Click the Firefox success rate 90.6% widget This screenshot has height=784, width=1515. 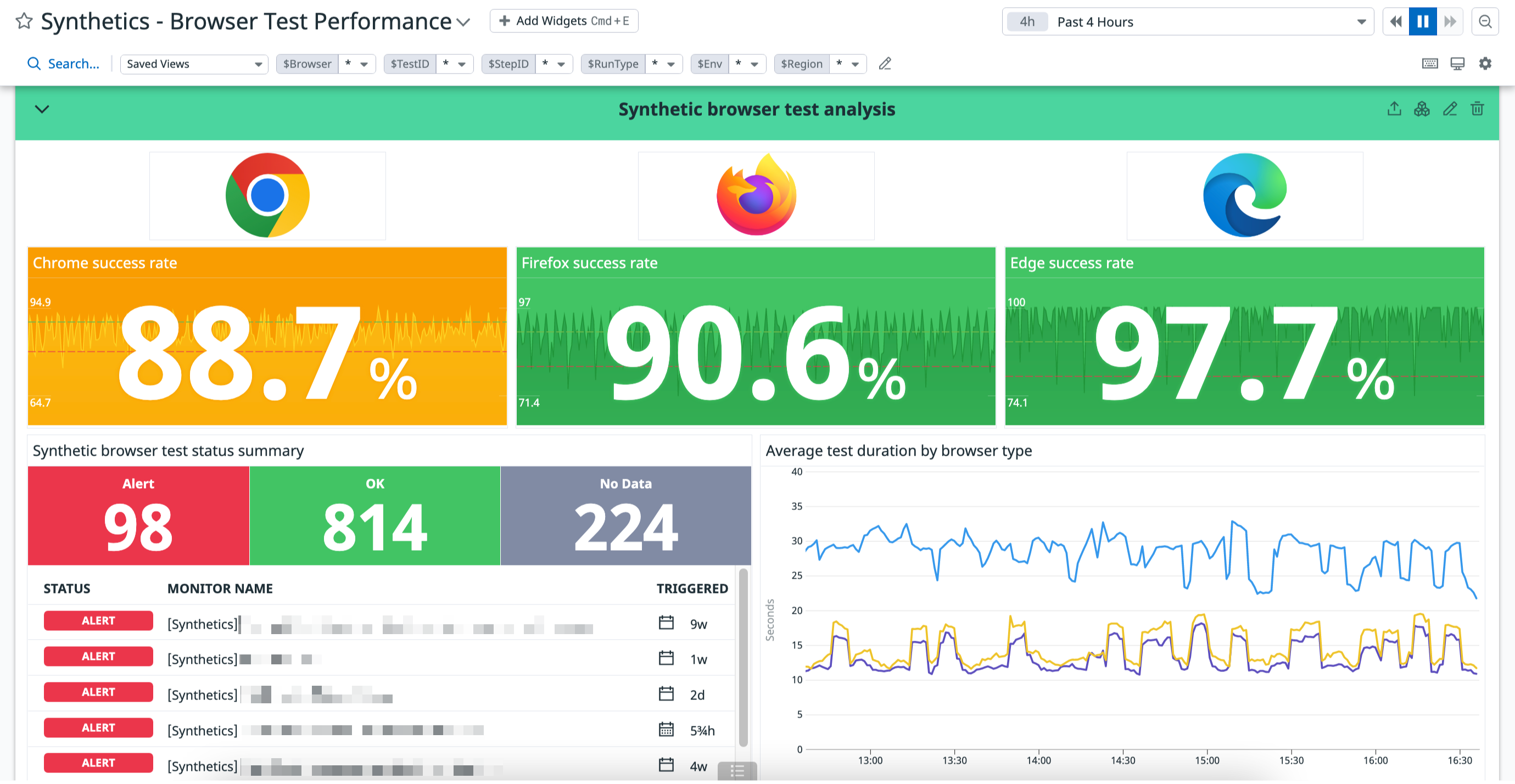click(x=756, y=337)
